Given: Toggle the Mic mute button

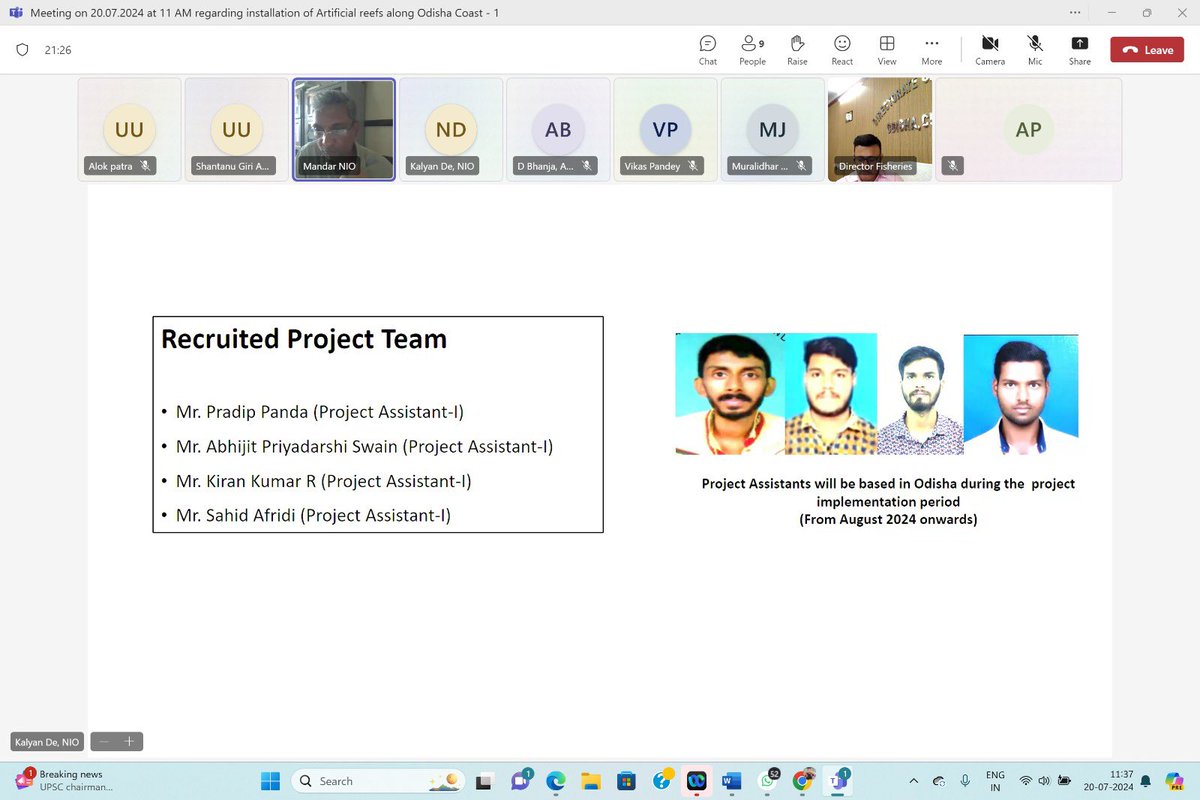Looking at the screenshot, I should [x=1035, y=50].
